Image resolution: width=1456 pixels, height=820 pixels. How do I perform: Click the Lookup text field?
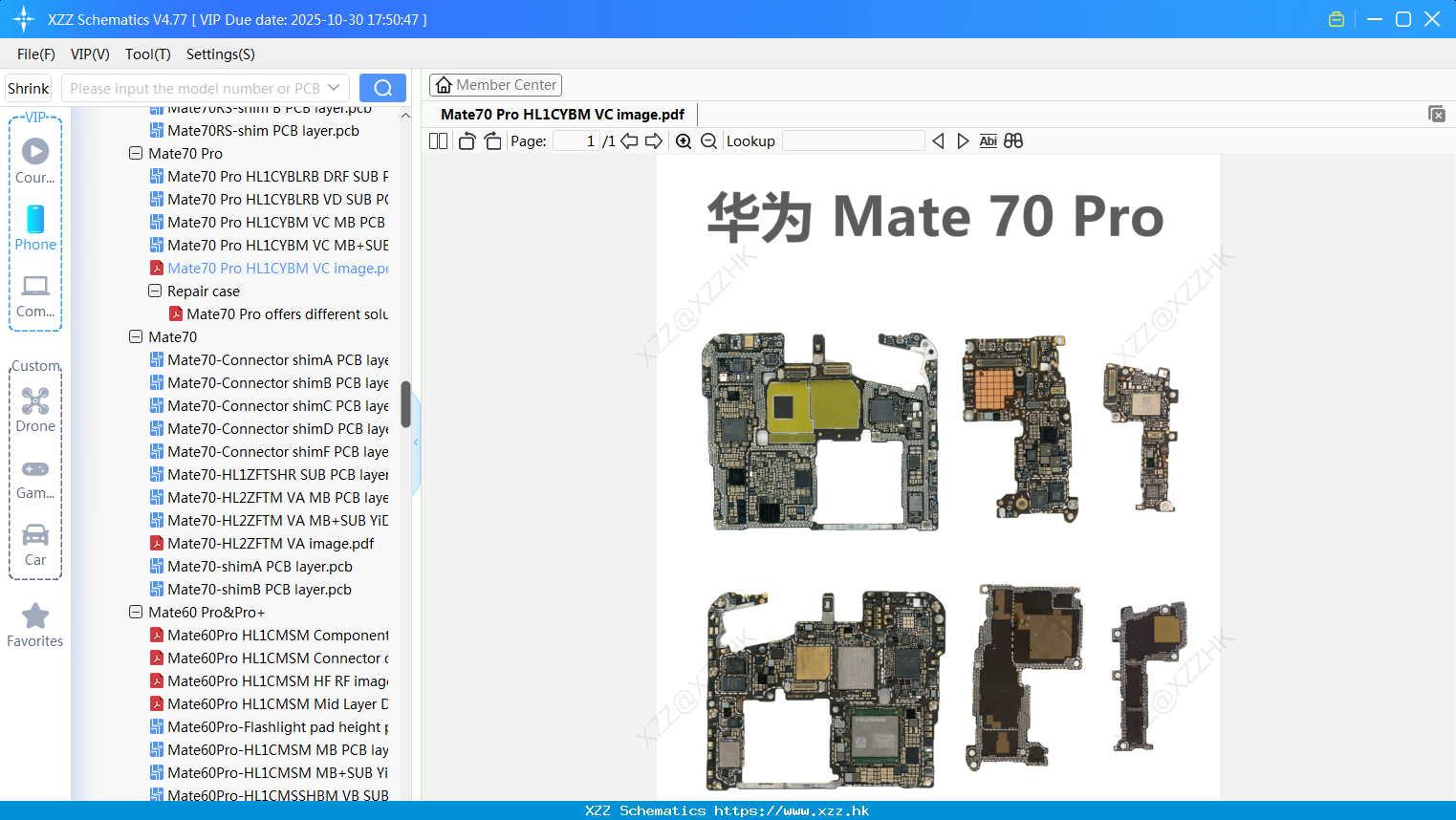[853, 141]
